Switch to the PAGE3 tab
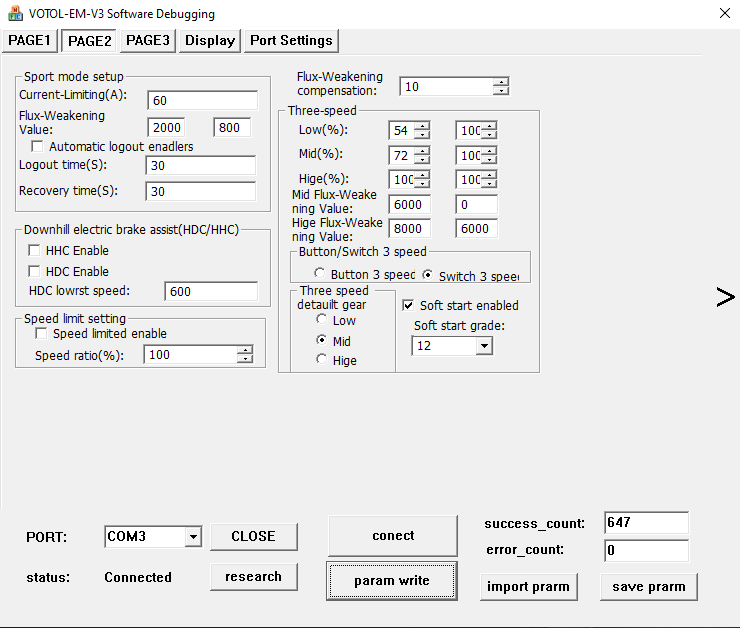The height and width of the screenshot is (628, 740). coord(148,40)
